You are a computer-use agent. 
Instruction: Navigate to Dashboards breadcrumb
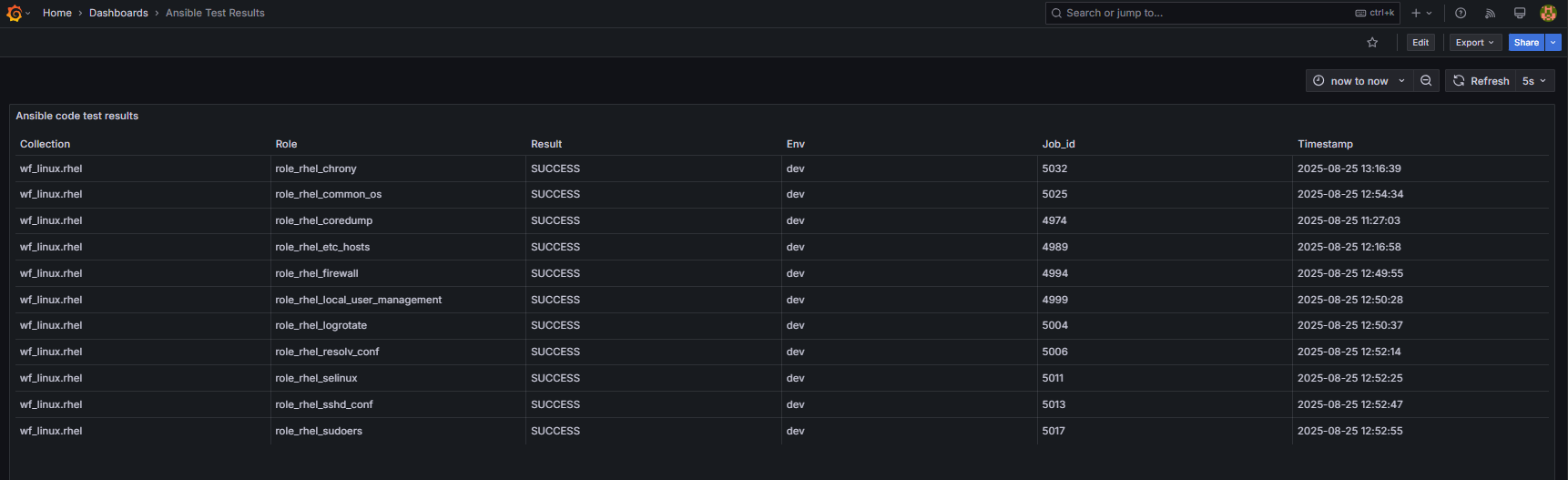pyautogui.click(x=118, y=13)
